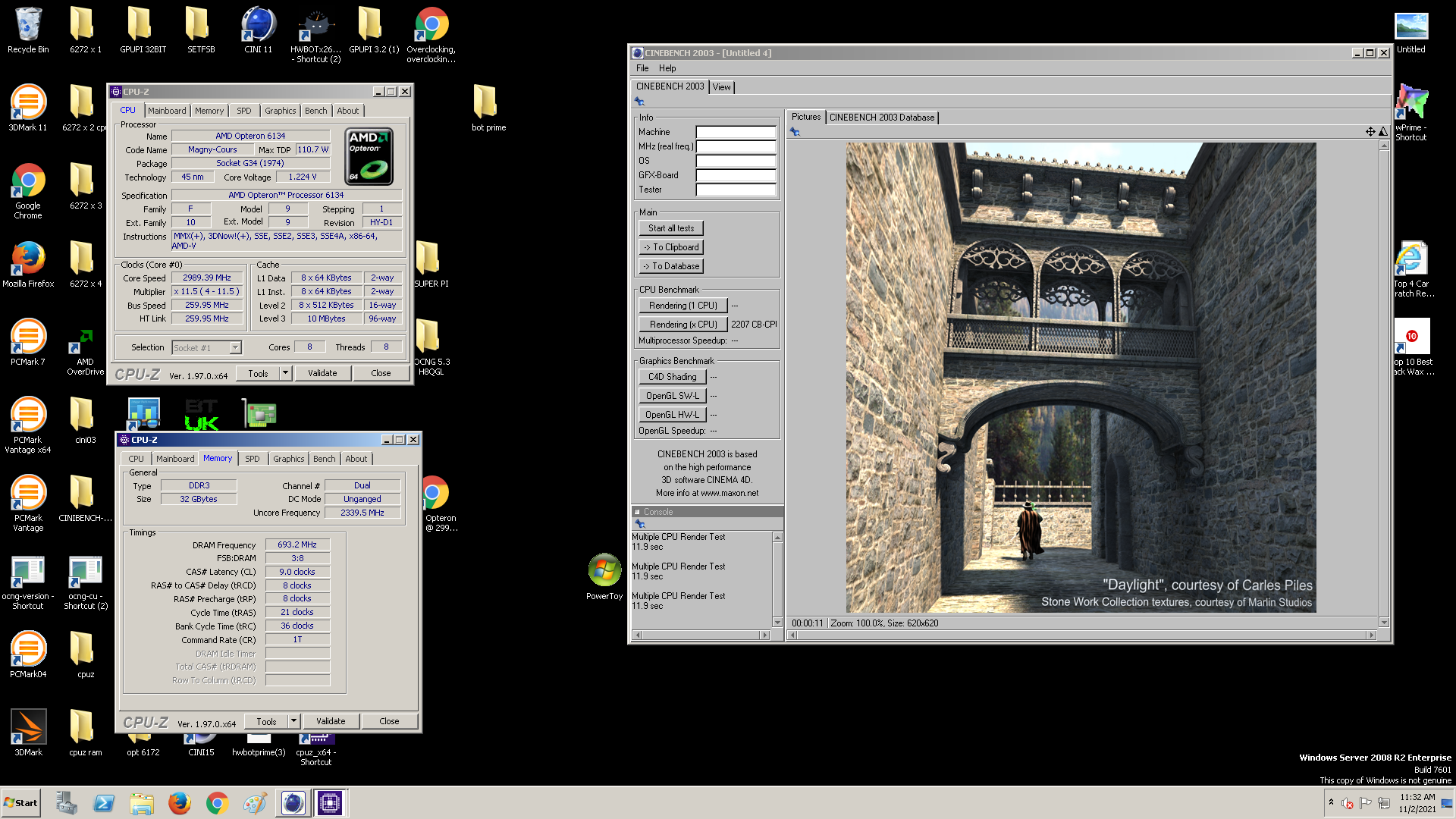Open Windows Explorer taskbar icon
The height and width of the screenshot is (819, 1456).
pos(142,803)
